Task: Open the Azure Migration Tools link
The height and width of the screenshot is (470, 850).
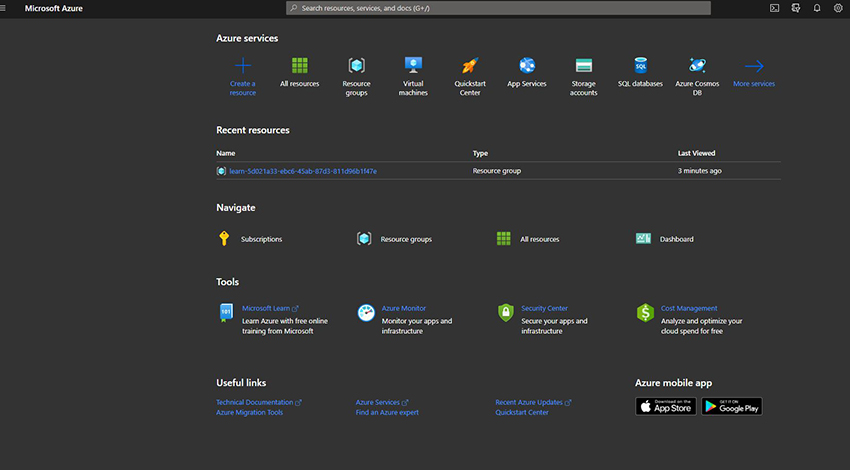Action: click(x=249, y=413)
